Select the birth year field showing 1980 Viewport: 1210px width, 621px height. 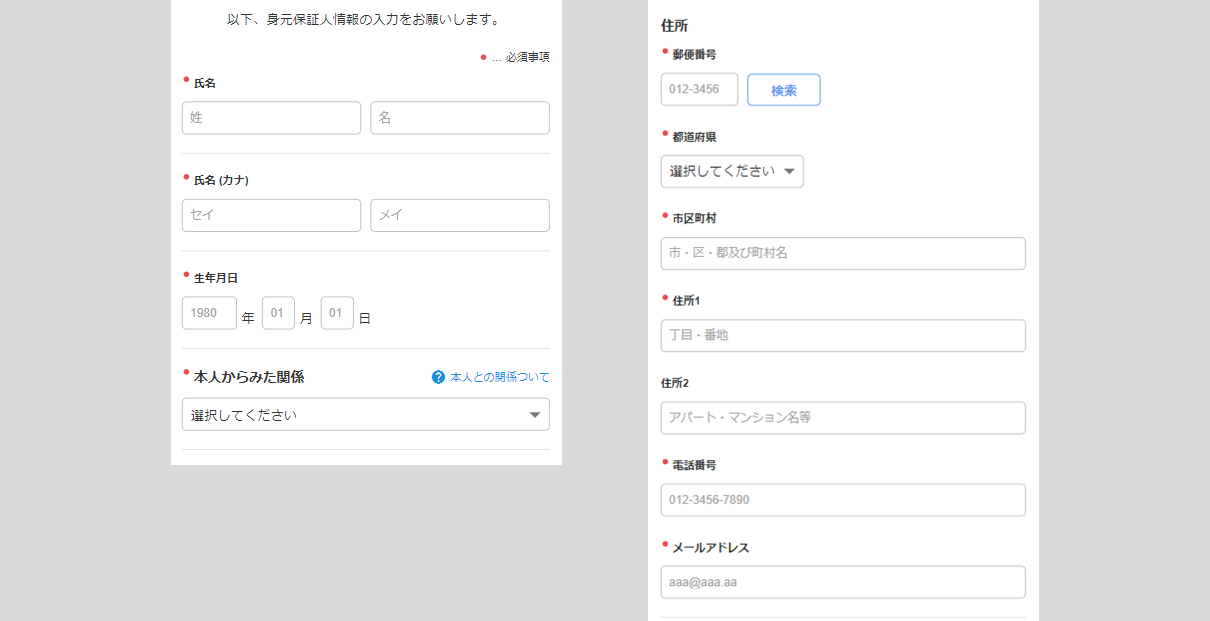tap(209, 313)
